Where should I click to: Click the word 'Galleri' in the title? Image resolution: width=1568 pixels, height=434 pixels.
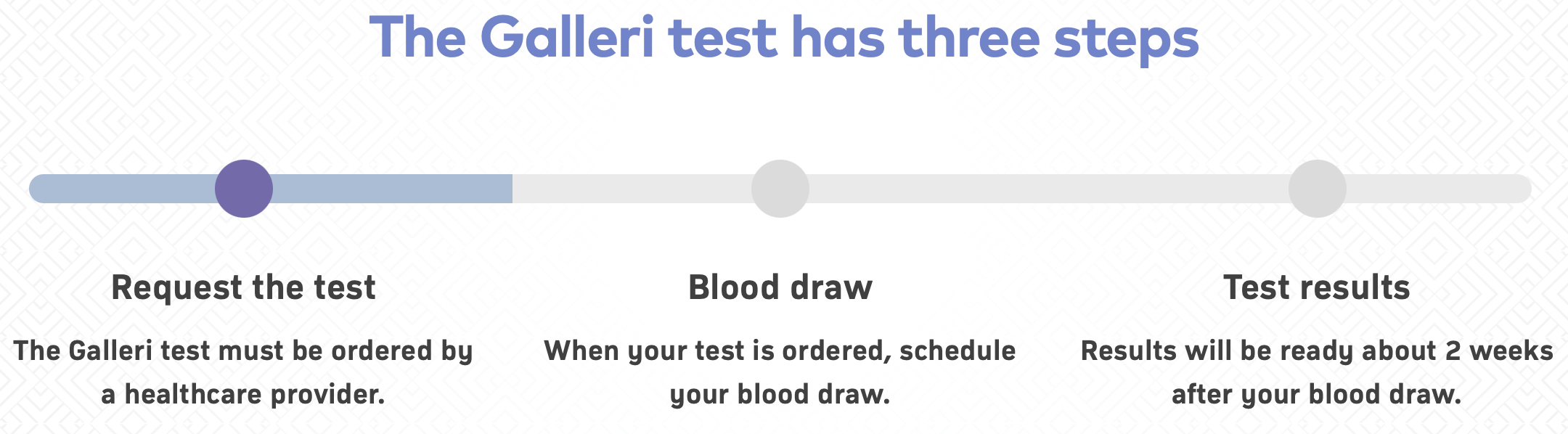pyautogui.click(x=568, y=36)
